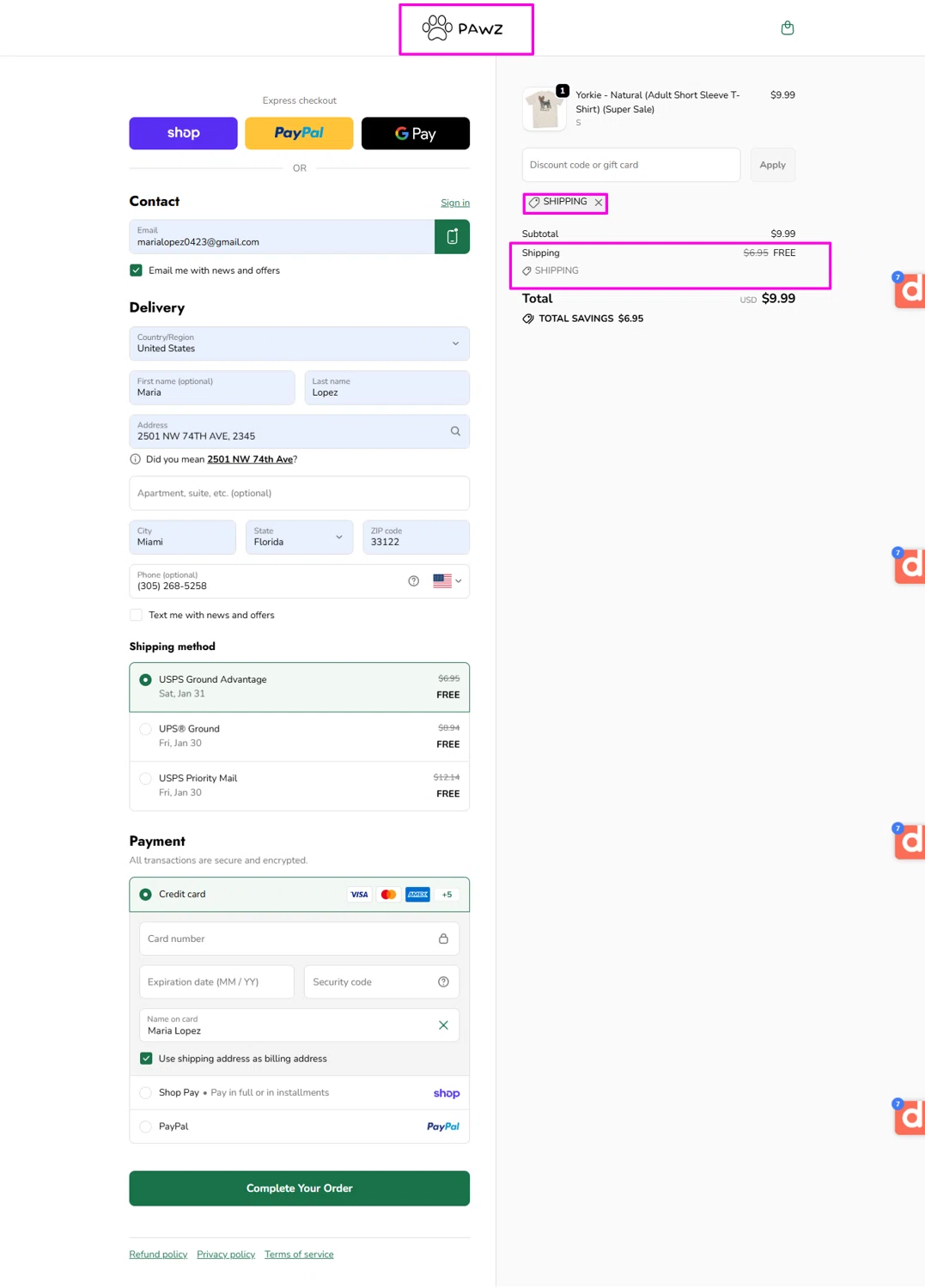Viewport: 925px width, 1288px height.
Task: Click the Yorkie - Natural product title
Action: pyautogui.click(x=658, y=102)
